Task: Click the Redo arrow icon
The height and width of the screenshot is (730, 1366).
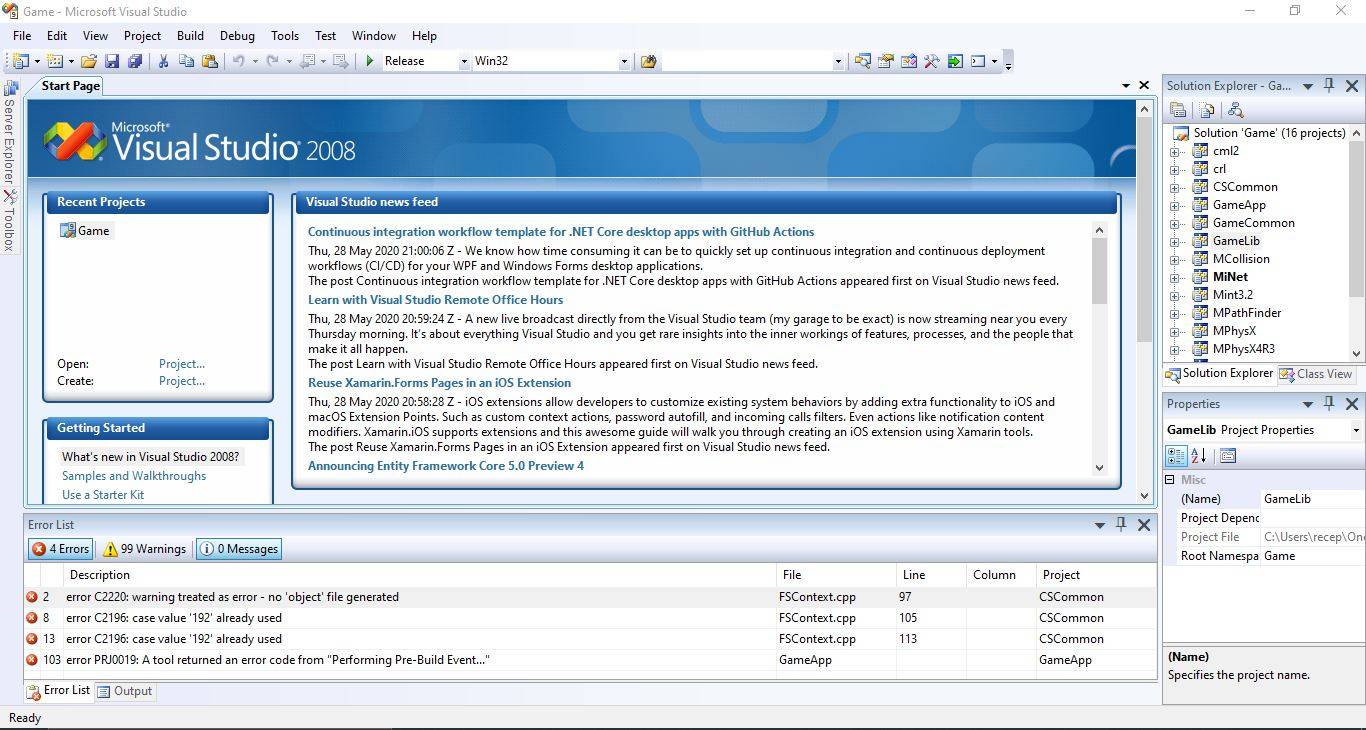Action: [x=272, y=61]
